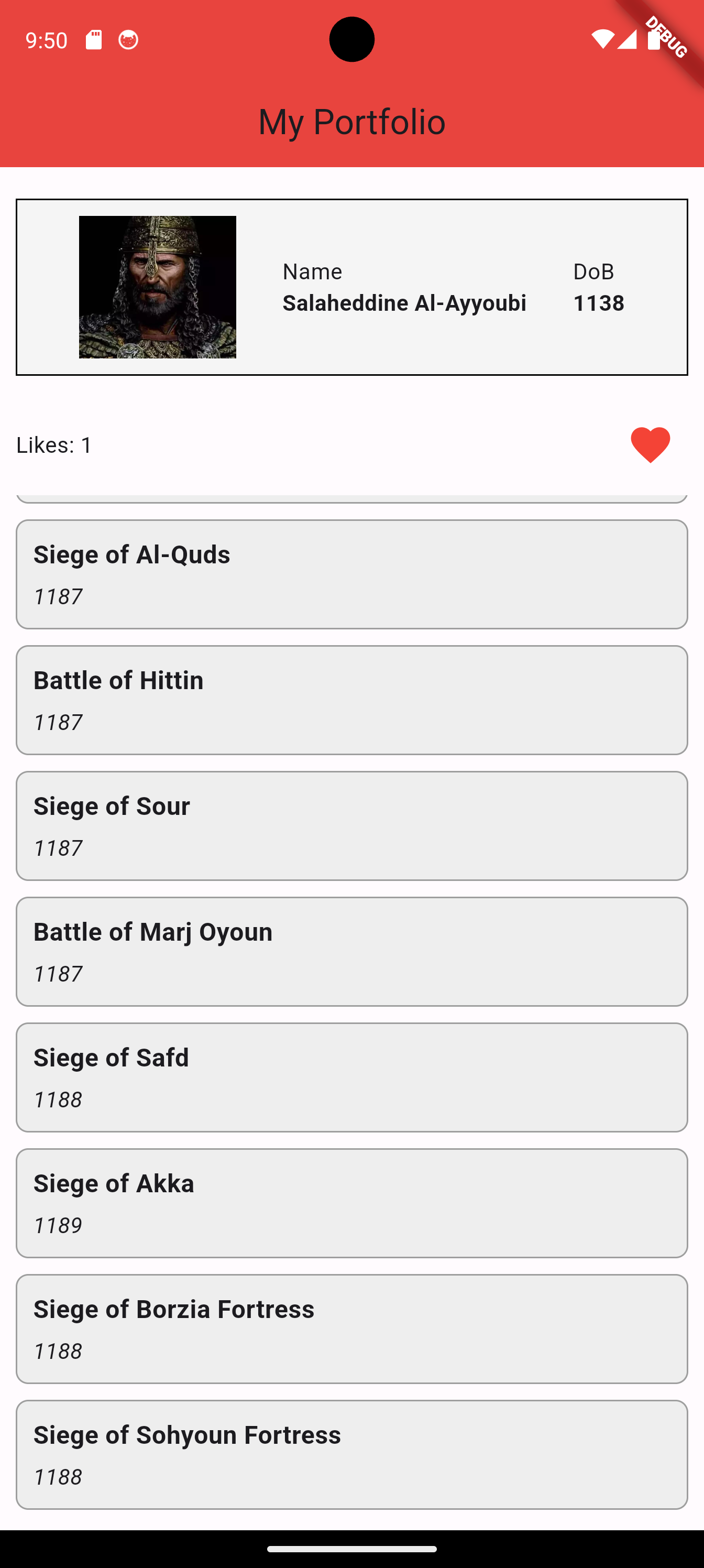704x1568 pixels.
Task: Tap the red heart like icon
Action: (650, 445)
